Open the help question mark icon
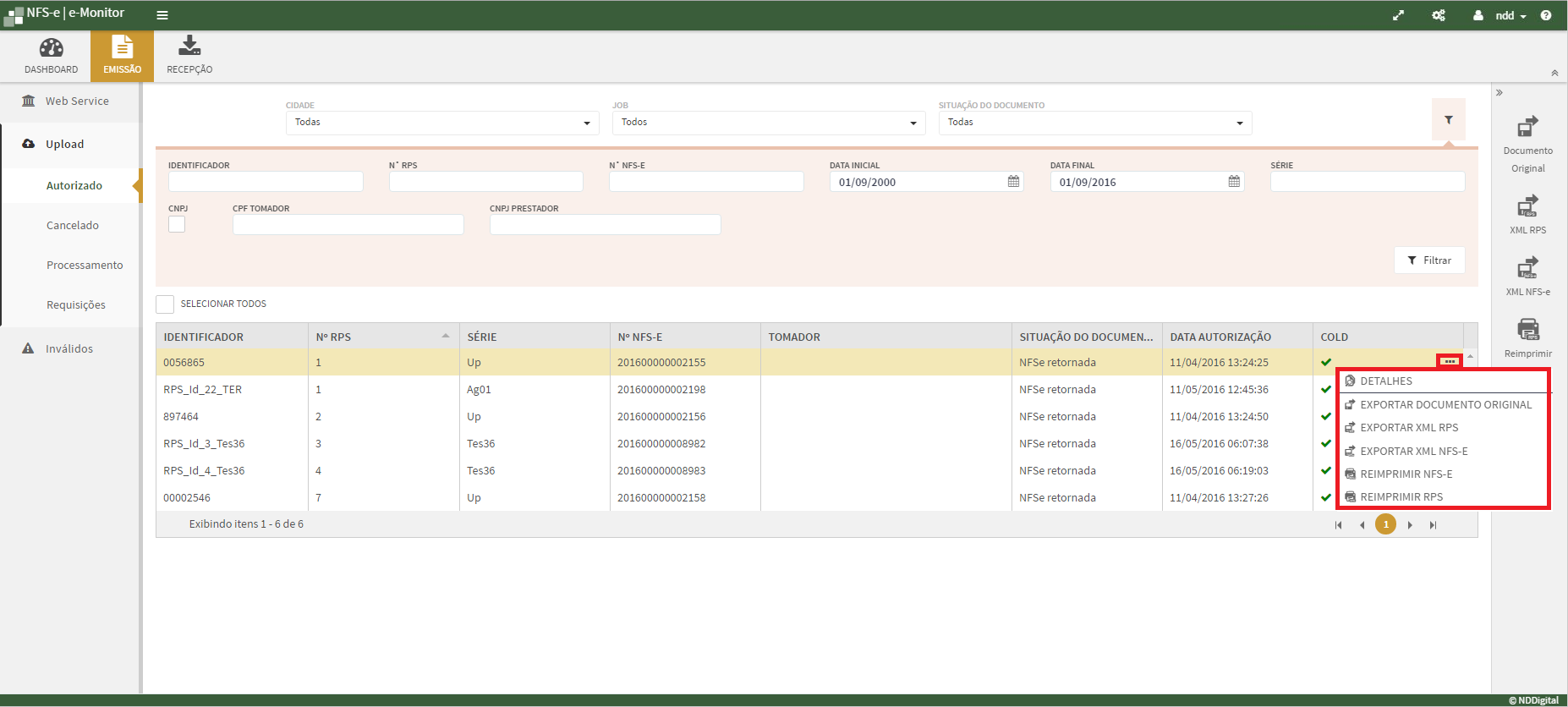The width and height of the screenshot is (1568, 707). coord(1546,15)
